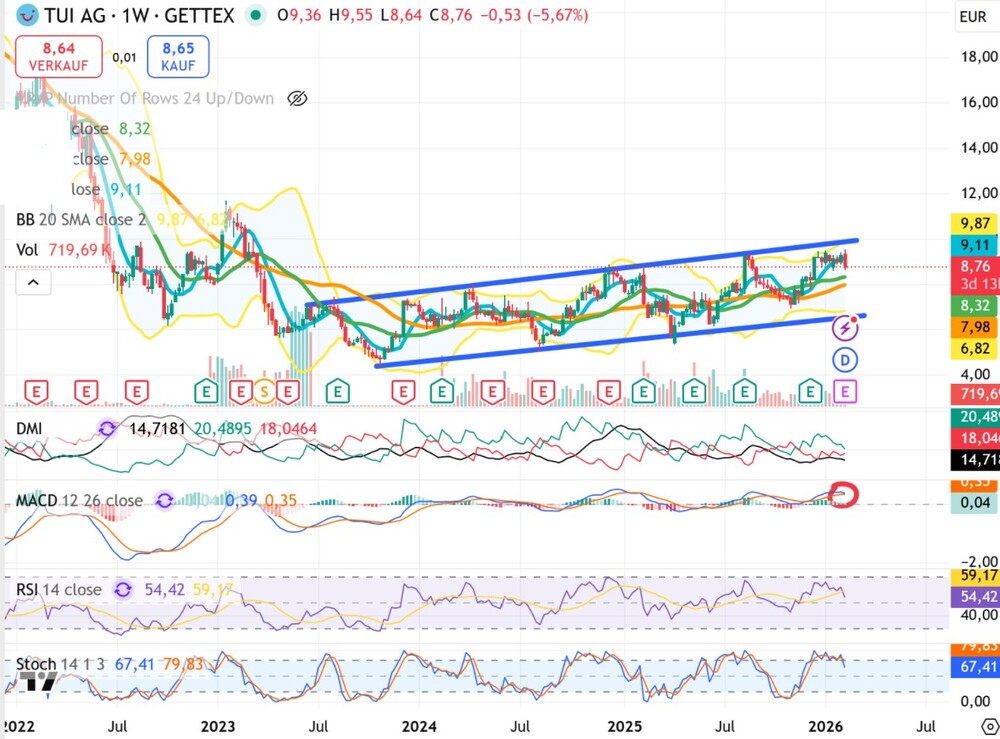Click the purple E upcoming earnings marker
1000x739 pixels.
(846, 391)
